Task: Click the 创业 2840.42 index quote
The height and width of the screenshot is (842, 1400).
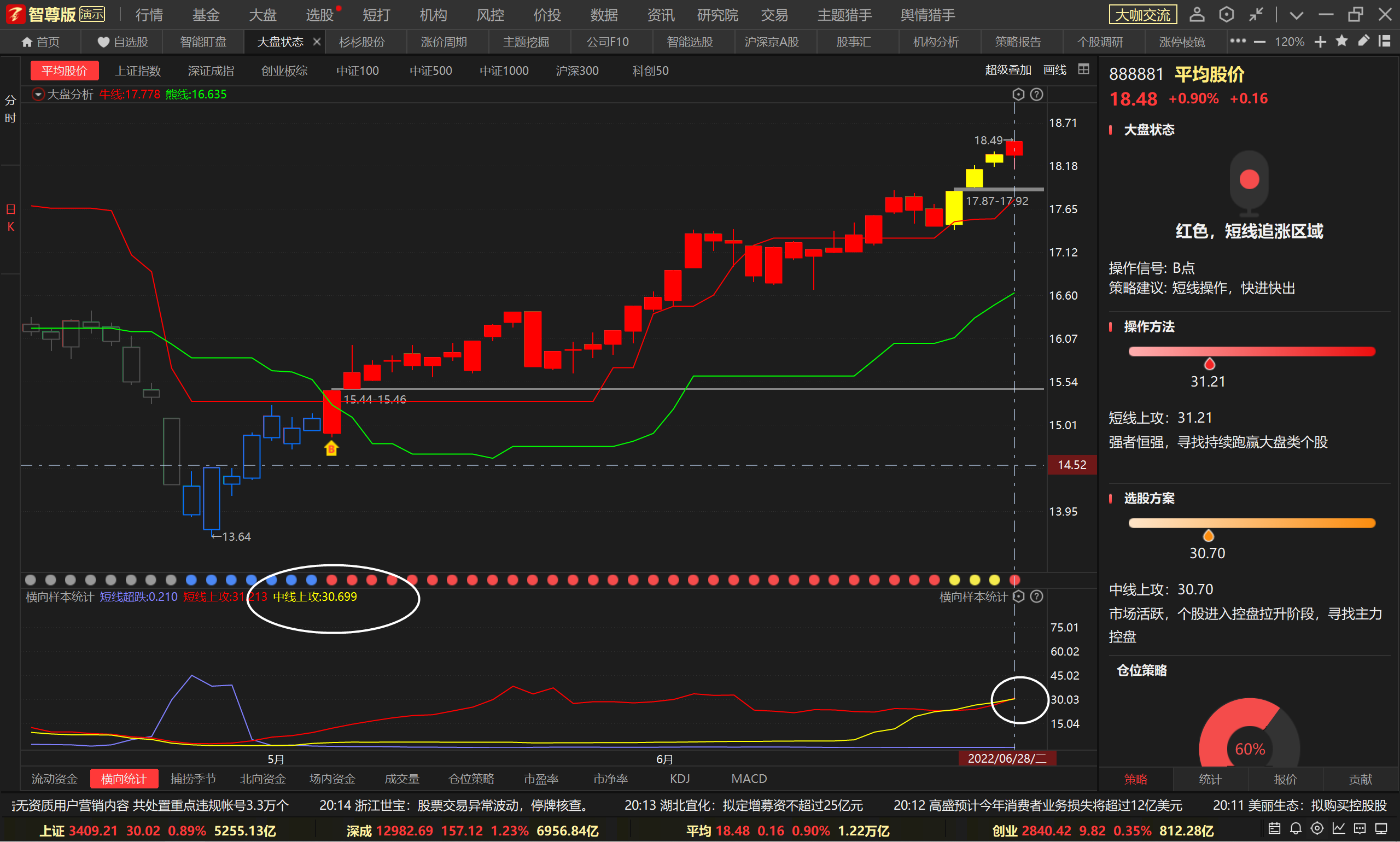Action: pos(1102,831)
